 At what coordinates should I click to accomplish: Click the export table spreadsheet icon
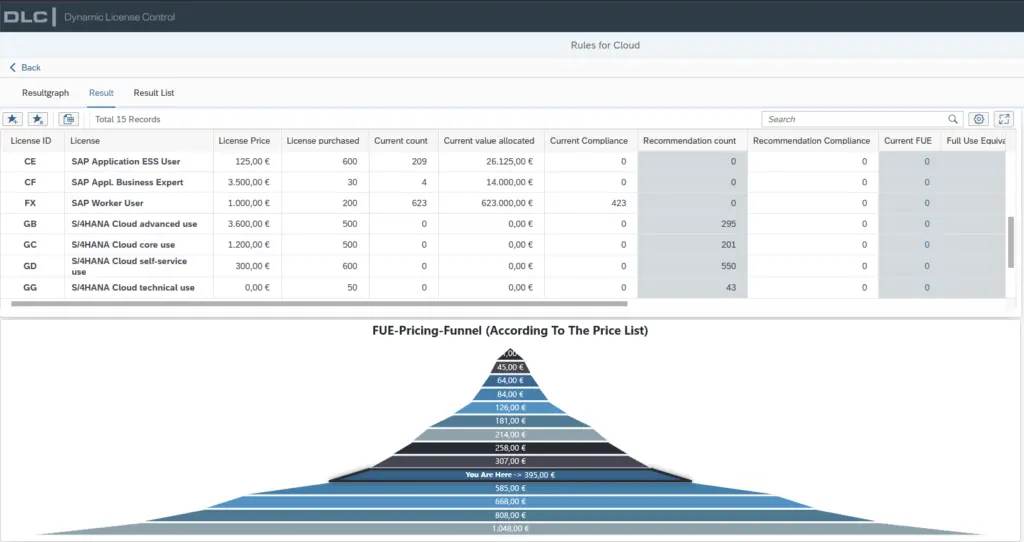[69, 119]
